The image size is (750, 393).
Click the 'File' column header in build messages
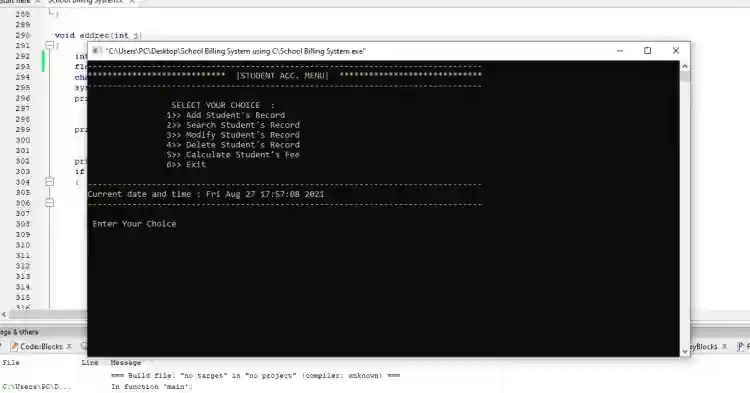click(11, 362)
